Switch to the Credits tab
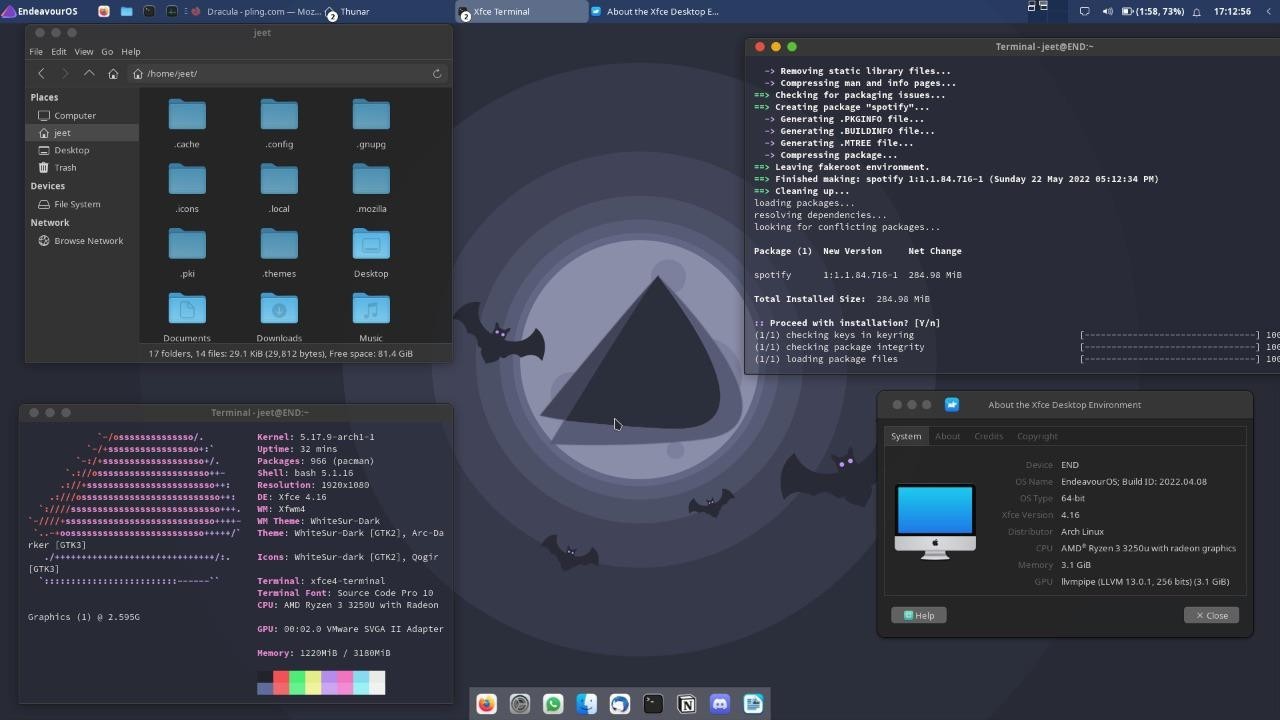 (988, 436)
